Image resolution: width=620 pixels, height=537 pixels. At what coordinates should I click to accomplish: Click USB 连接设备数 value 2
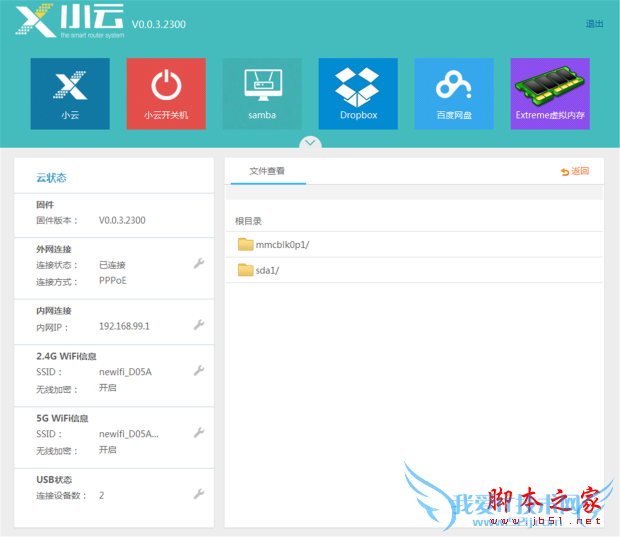click(102, 495)
